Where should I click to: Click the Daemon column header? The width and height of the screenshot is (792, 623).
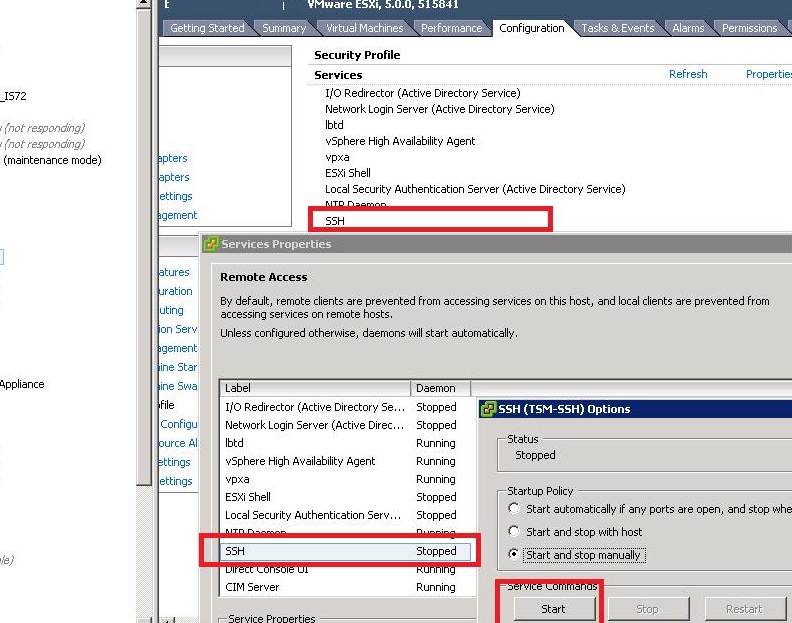(440, 388)
